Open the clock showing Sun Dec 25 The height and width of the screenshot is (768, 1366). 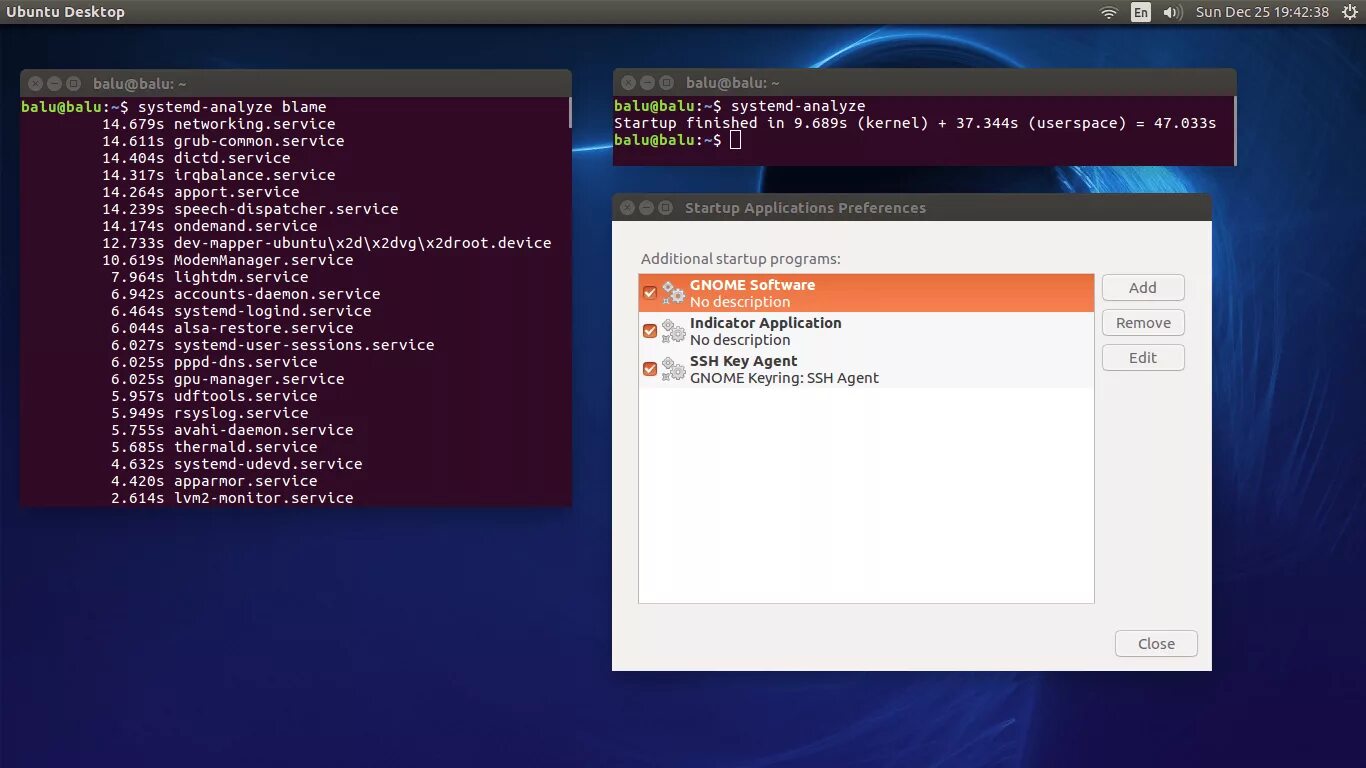[1262, 12]
